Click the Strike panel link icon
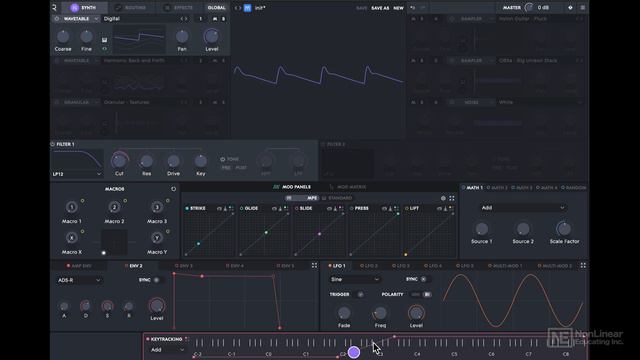640x360 pixels. pos(219,209)
